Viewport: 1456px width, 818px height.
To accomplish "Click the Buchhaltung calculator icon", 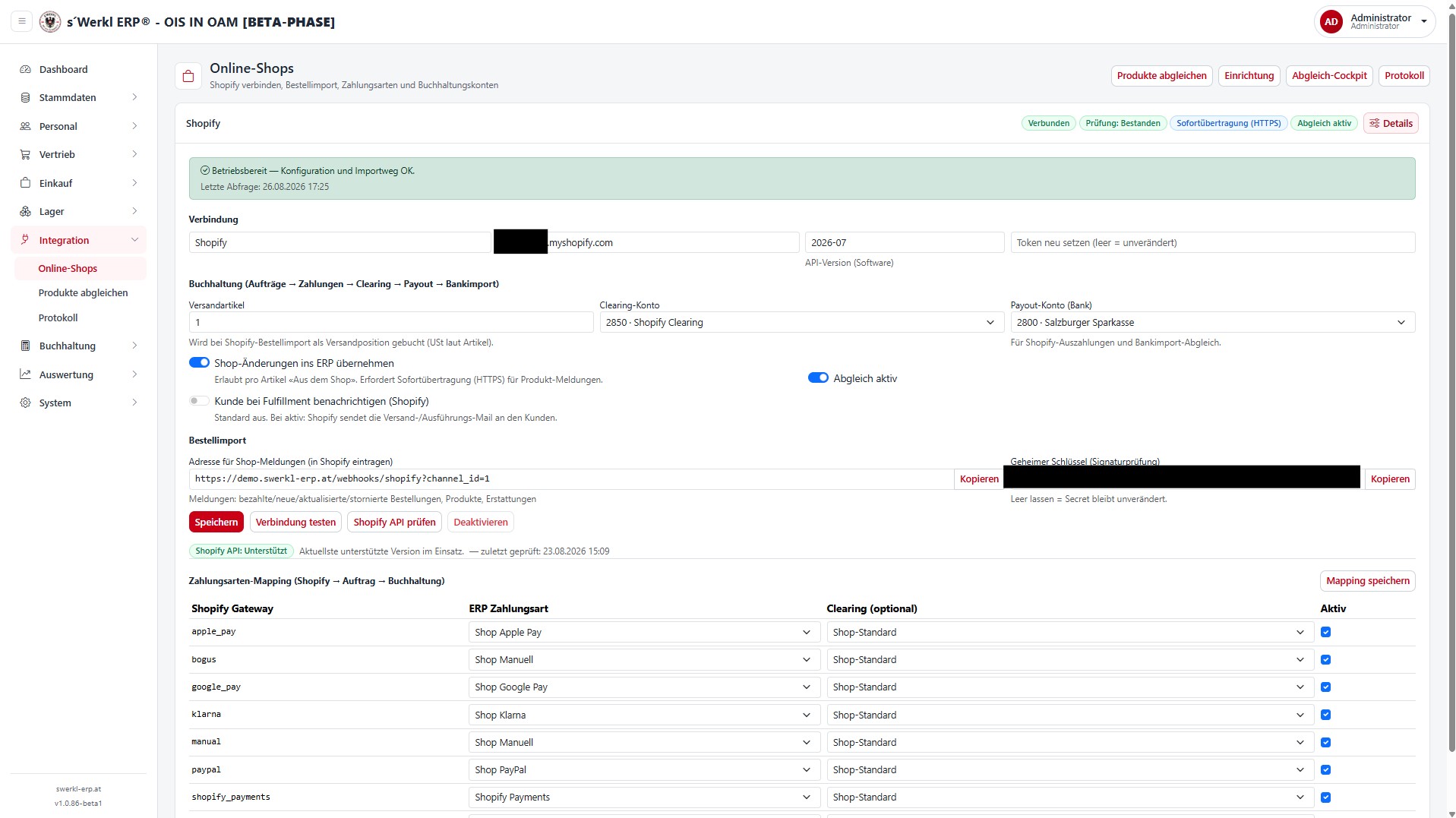I will tap(25, 346).
